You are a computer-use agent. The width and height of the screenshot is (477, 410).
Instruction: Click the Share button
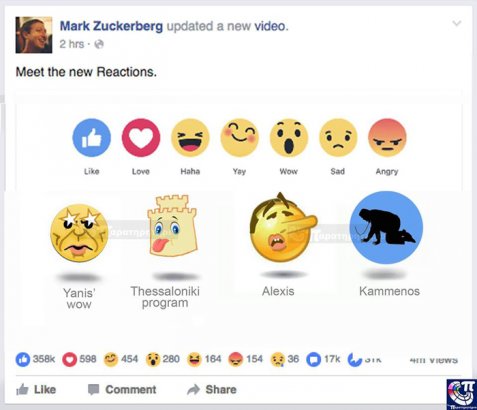pyautogui.click(x=212, y=389)
